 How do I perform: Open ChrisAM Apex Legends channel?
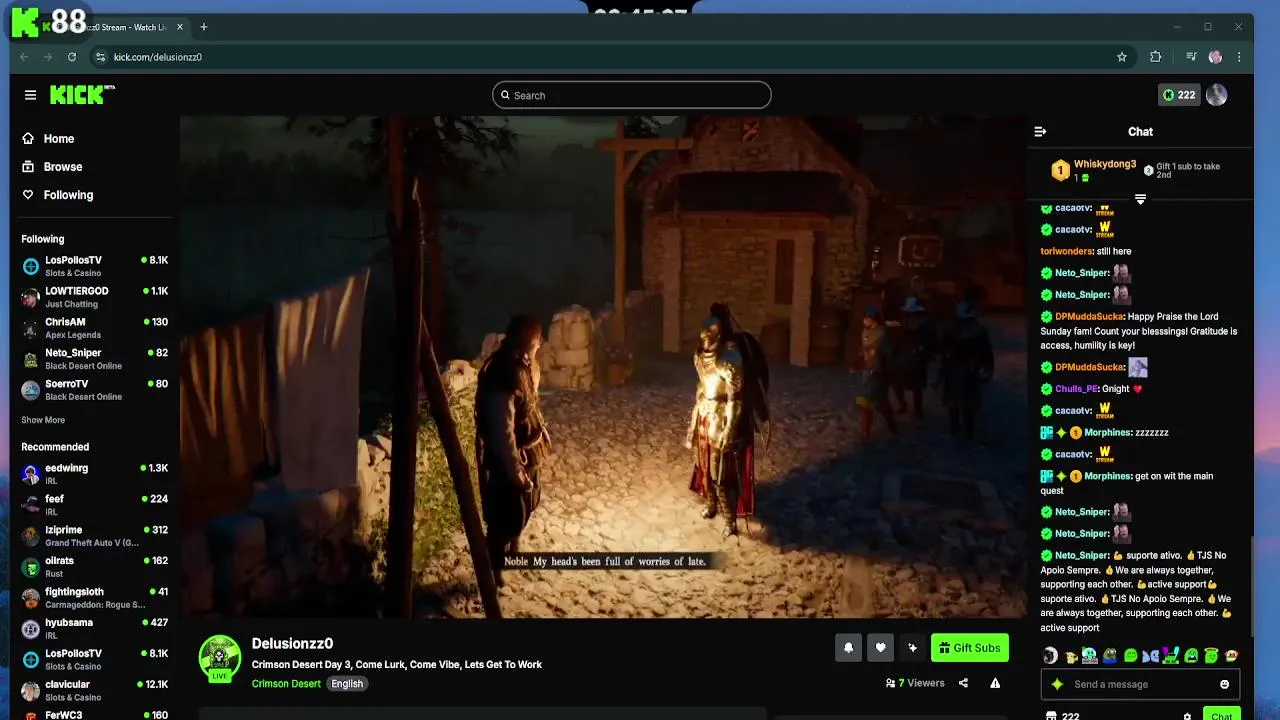pyautogui.click(x=94, y=328)
